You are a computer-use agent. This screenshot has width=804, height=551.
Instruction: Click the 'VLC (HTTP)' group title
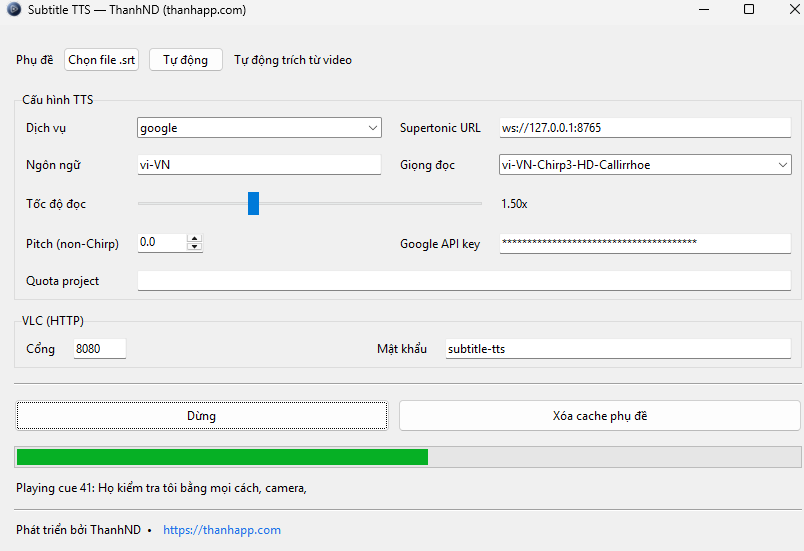pyautogui.click(x=52, y=320)
